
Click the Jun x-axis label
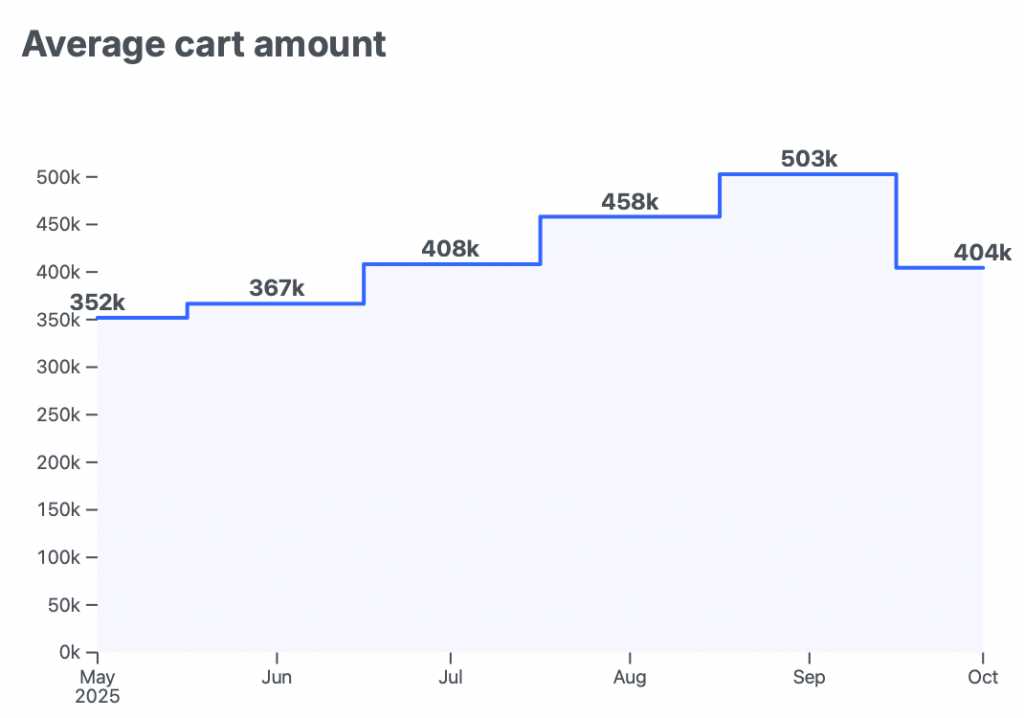(276, 678)
